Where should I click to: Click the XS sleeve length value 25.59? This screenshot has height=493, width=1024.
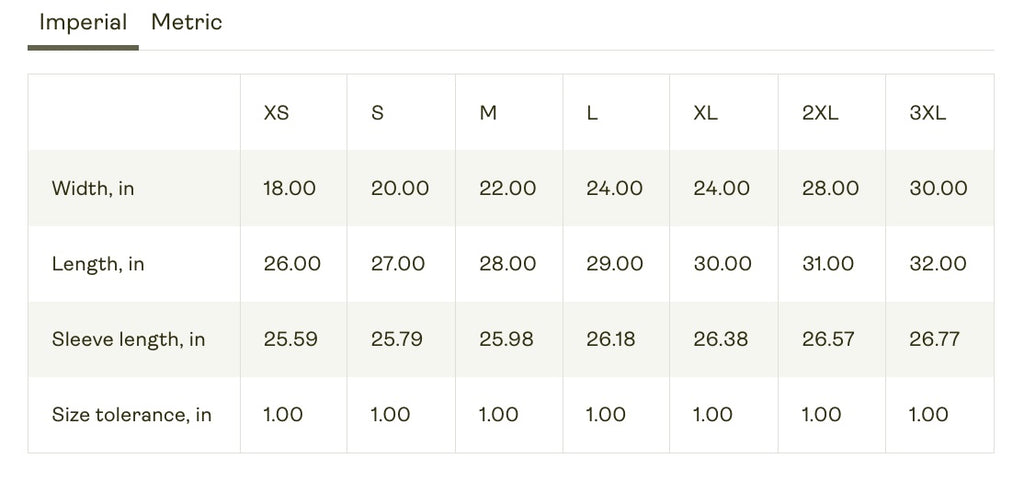click(x=291, y=339)
